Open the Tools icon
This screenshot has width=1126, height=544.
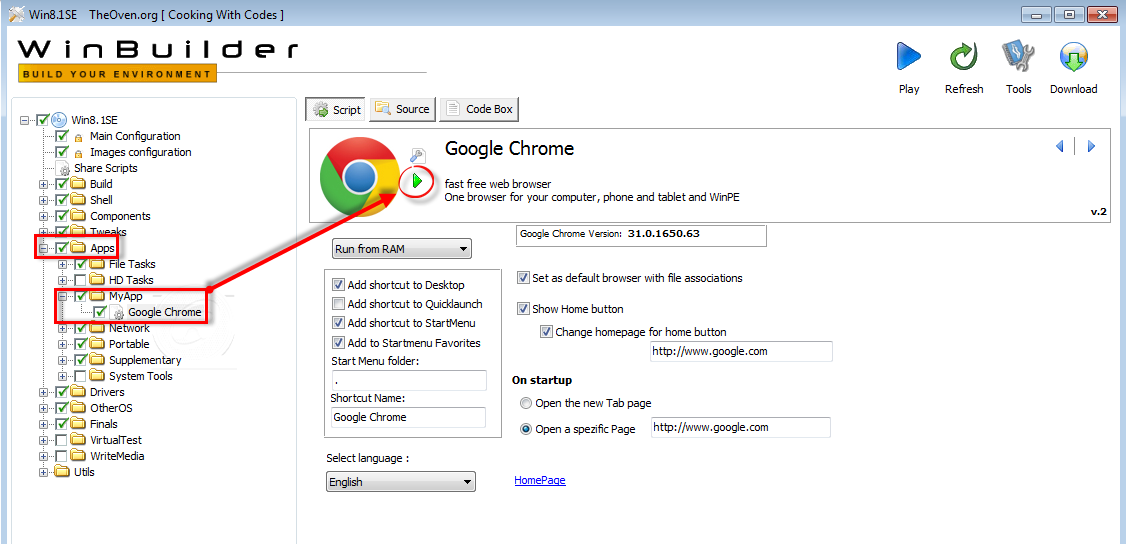click(1018, 57)
